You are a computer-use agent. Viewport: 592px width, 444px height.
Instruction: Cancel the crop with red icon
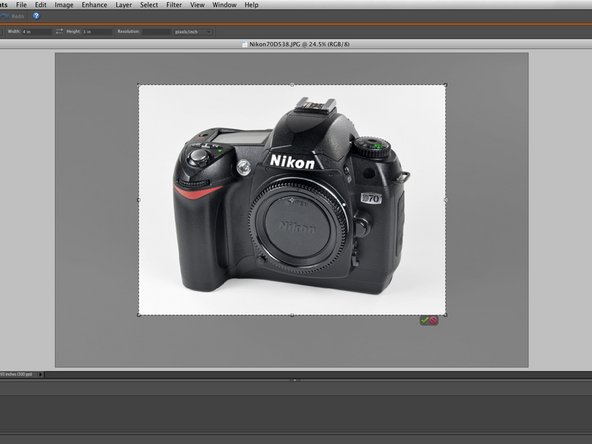tap(433, 320)
